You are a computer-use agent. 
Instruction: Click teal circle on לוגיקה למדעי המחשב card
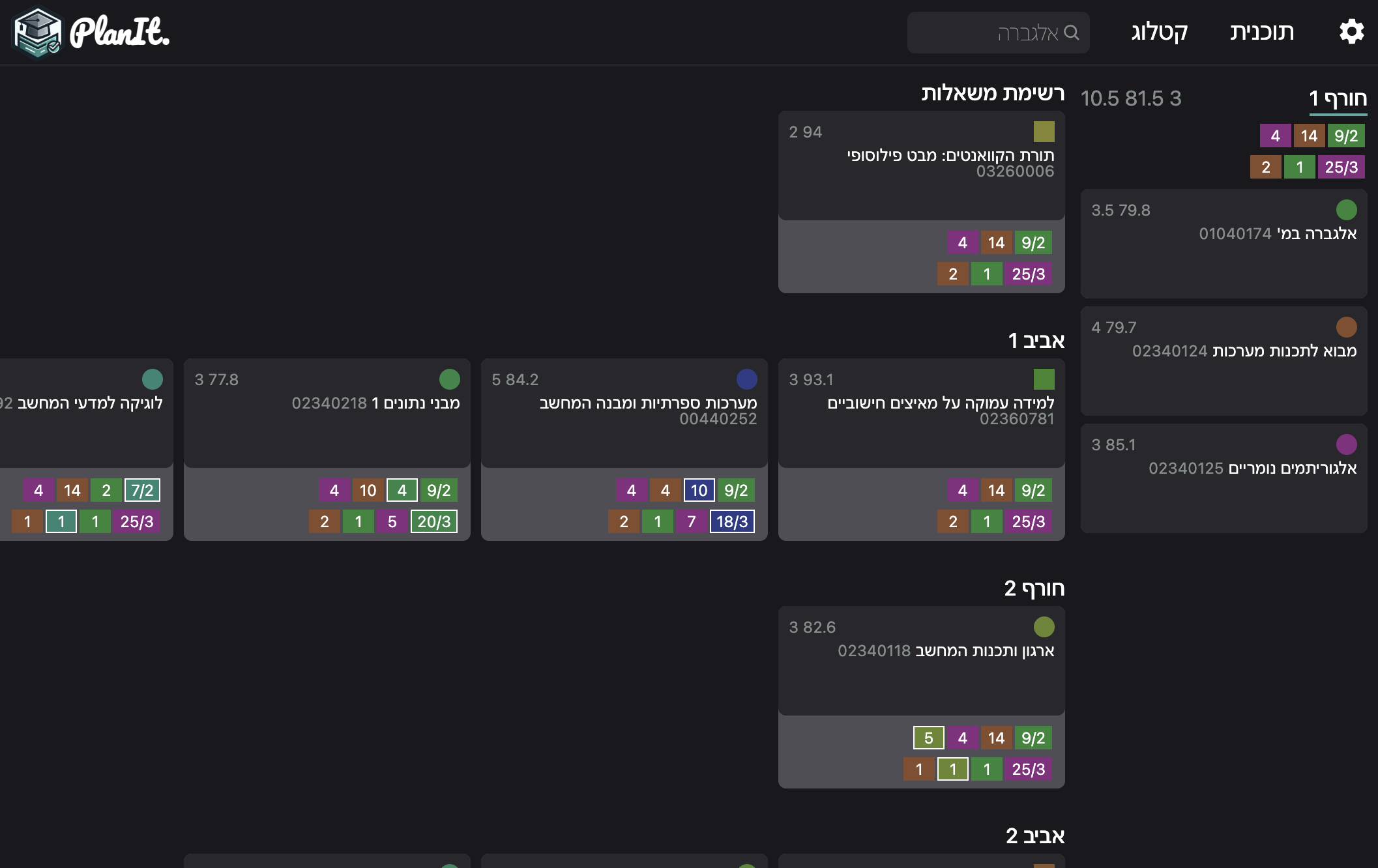tap(152, 379)
